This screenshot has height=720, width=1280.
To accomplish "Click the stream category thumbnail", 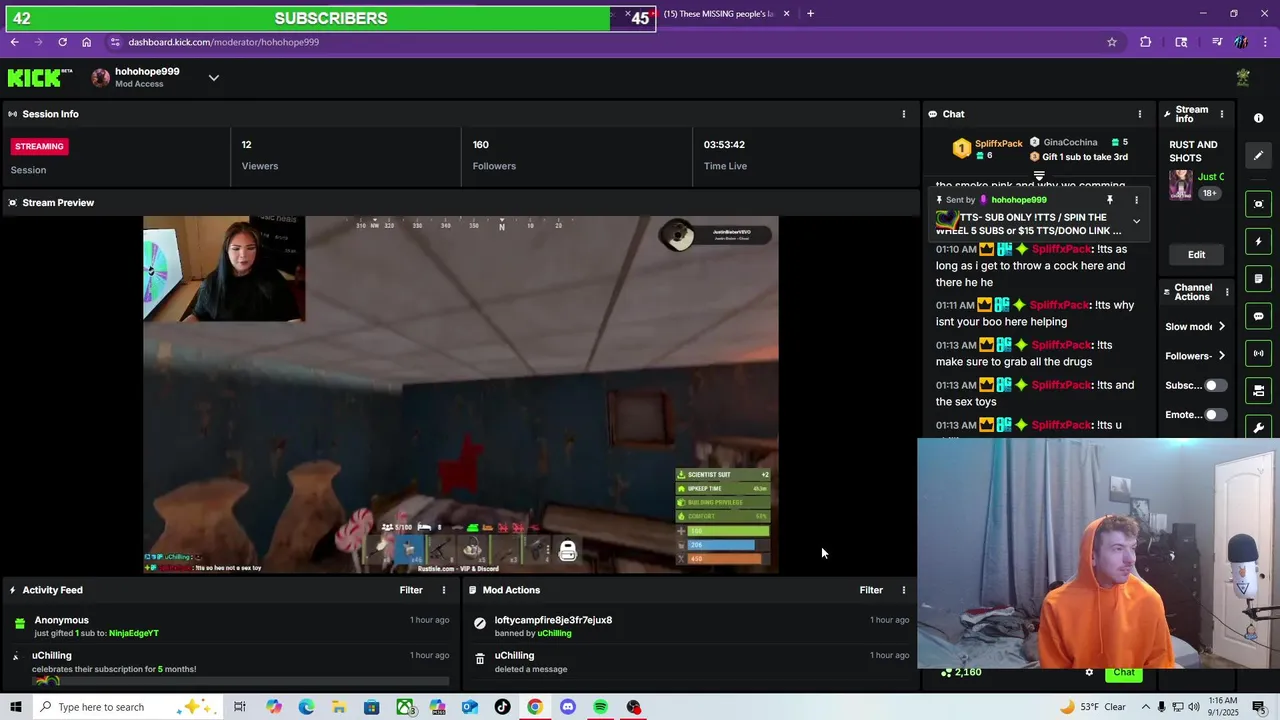I will 1181,185.
